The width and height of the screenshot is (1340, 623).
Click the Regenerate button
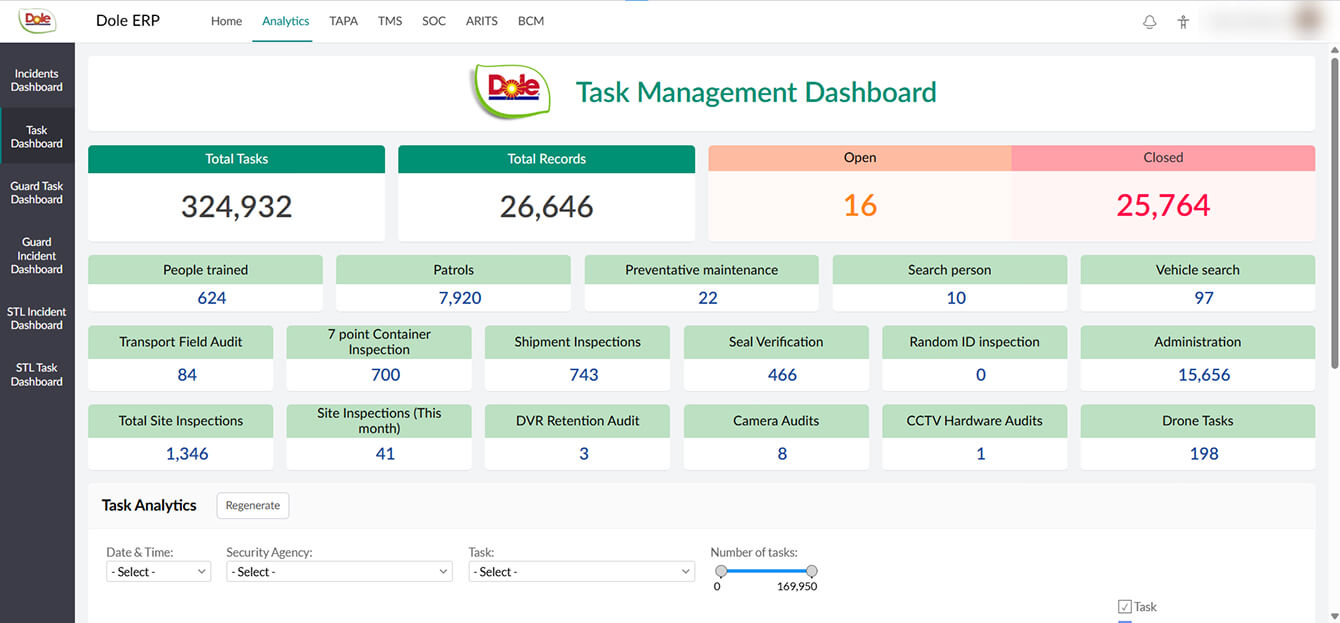pyautogui.click(x=253, y=505)
